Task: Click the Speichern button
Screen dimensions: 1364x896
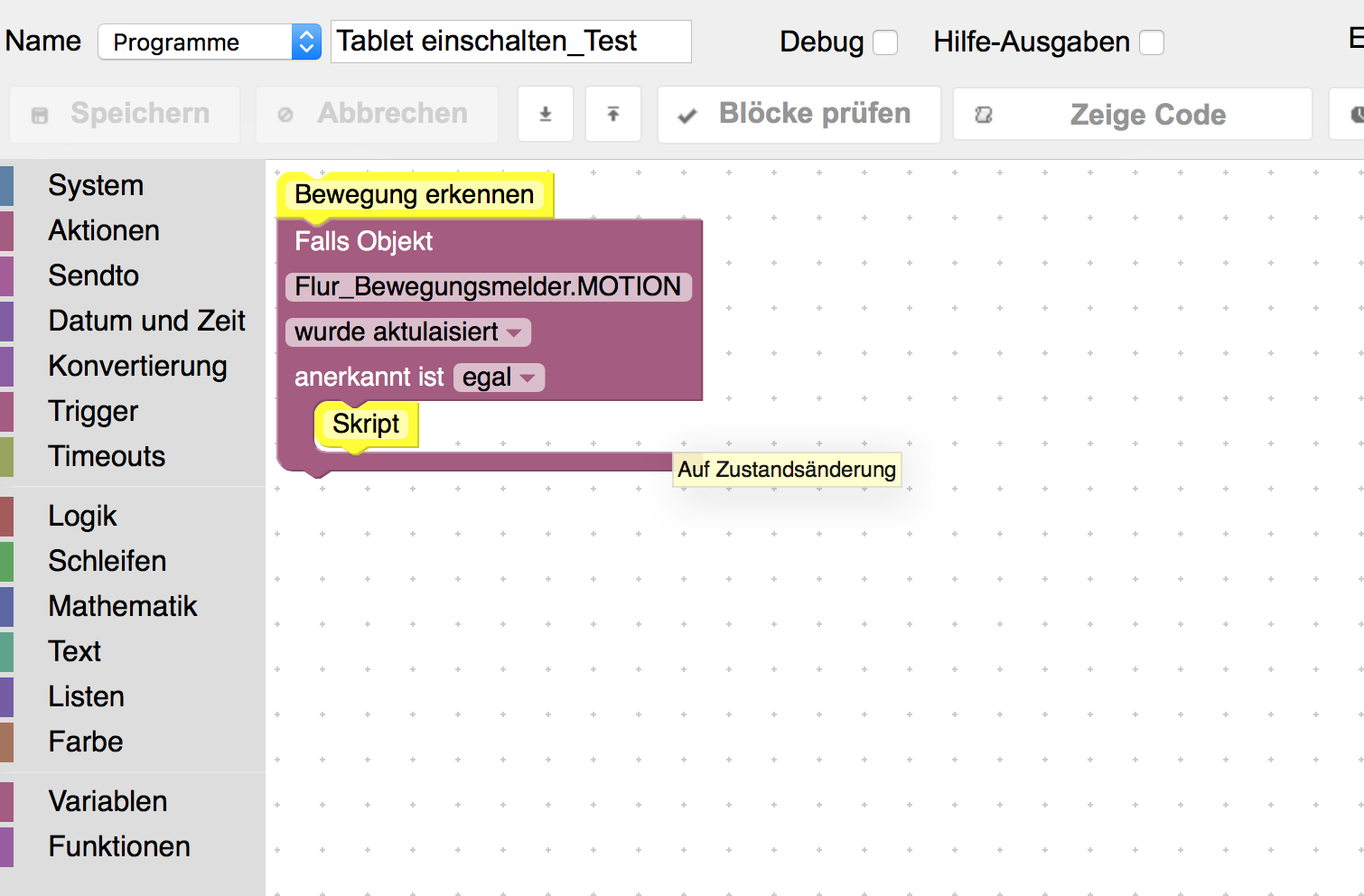Action: pos(125,115)
